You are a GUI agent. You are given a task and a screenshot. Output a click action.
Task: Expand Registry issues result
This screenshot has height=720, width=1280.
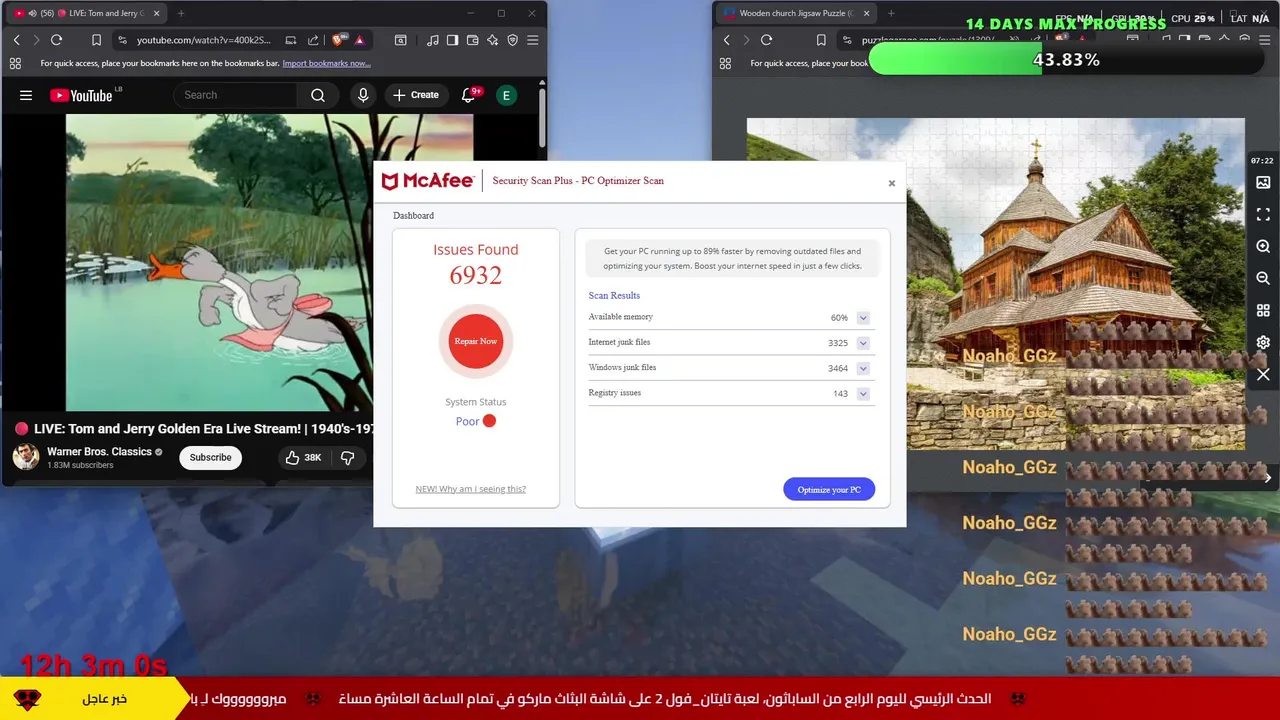point(862,394)
